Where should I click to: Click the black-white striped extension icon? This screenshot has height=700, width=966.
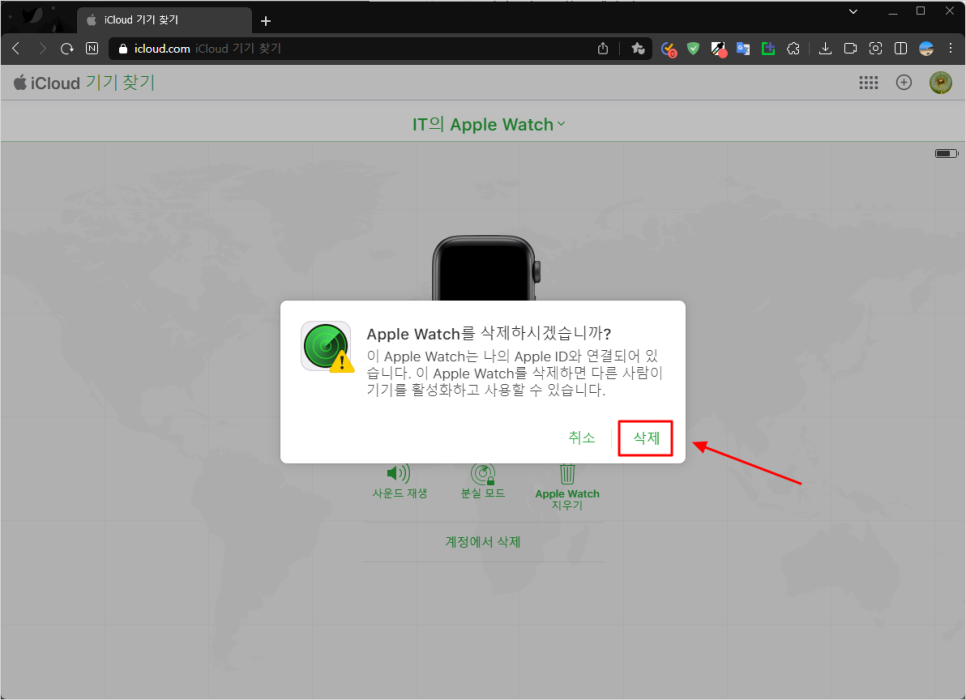click(718, 49)
